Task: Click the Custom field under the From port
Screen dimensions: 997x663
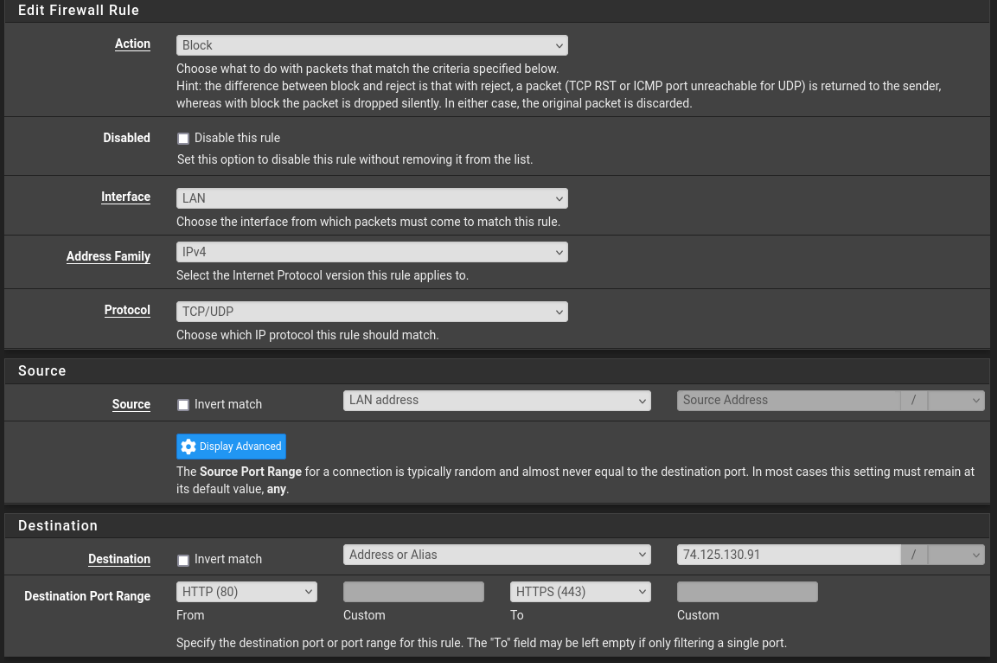Action: [413, 591]
